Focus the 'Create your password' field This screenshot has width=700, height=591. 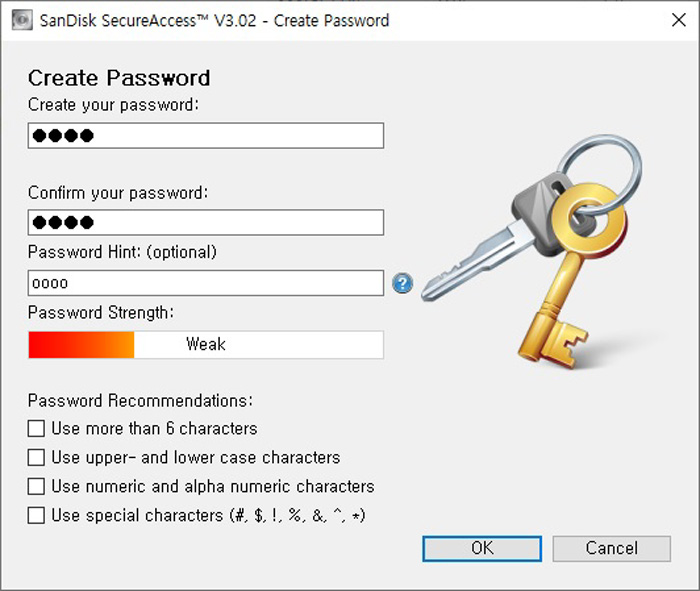pyautogui.click(x=206, y=135)
